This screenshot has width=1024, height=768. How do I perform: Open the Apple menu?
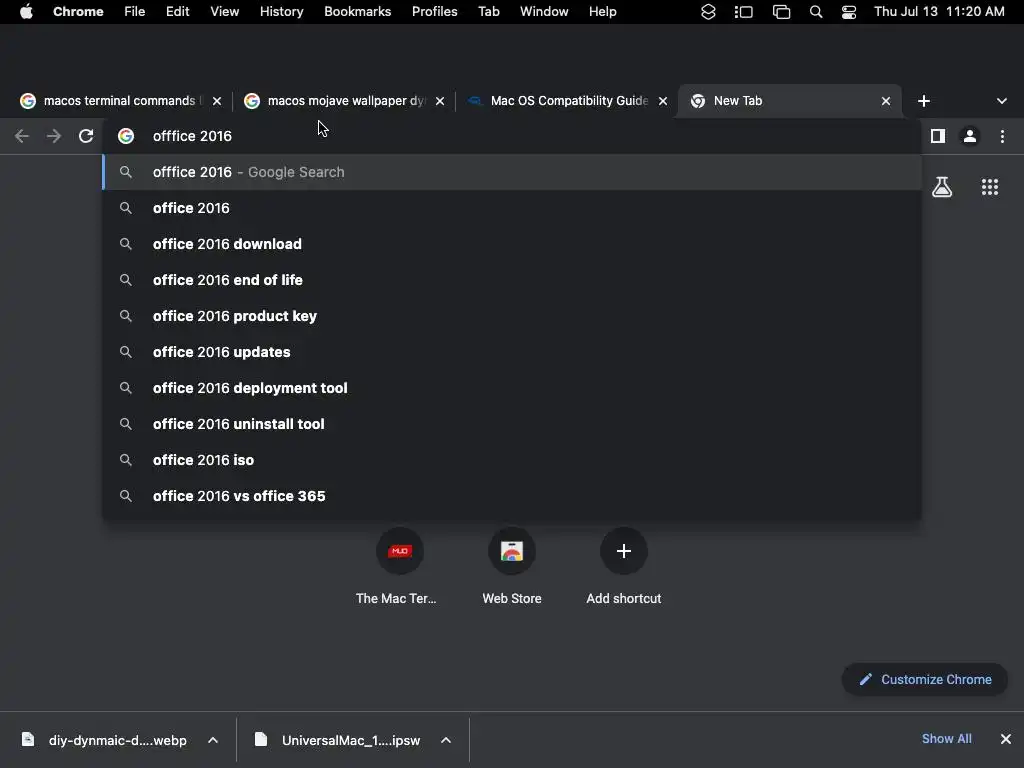[26, 12]
